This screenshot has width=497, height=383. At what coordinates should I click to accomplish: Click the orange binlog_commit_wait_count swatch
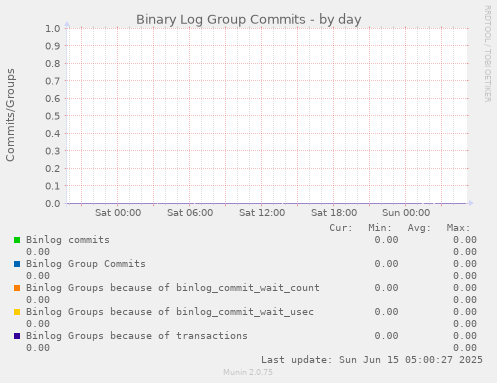[17, 288]
